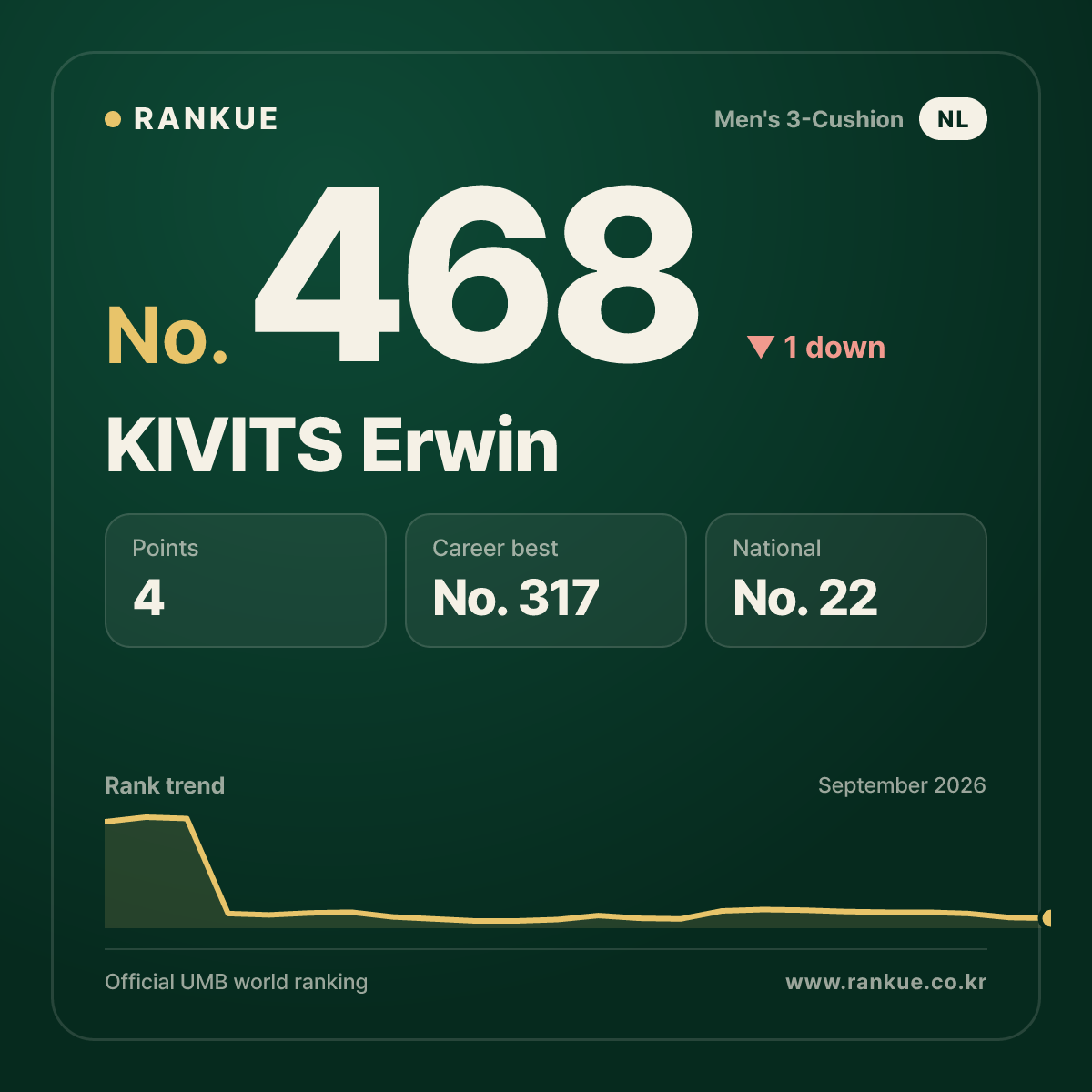
Task: Click the yellow 'No.' prefix
Action: point(167,336)
